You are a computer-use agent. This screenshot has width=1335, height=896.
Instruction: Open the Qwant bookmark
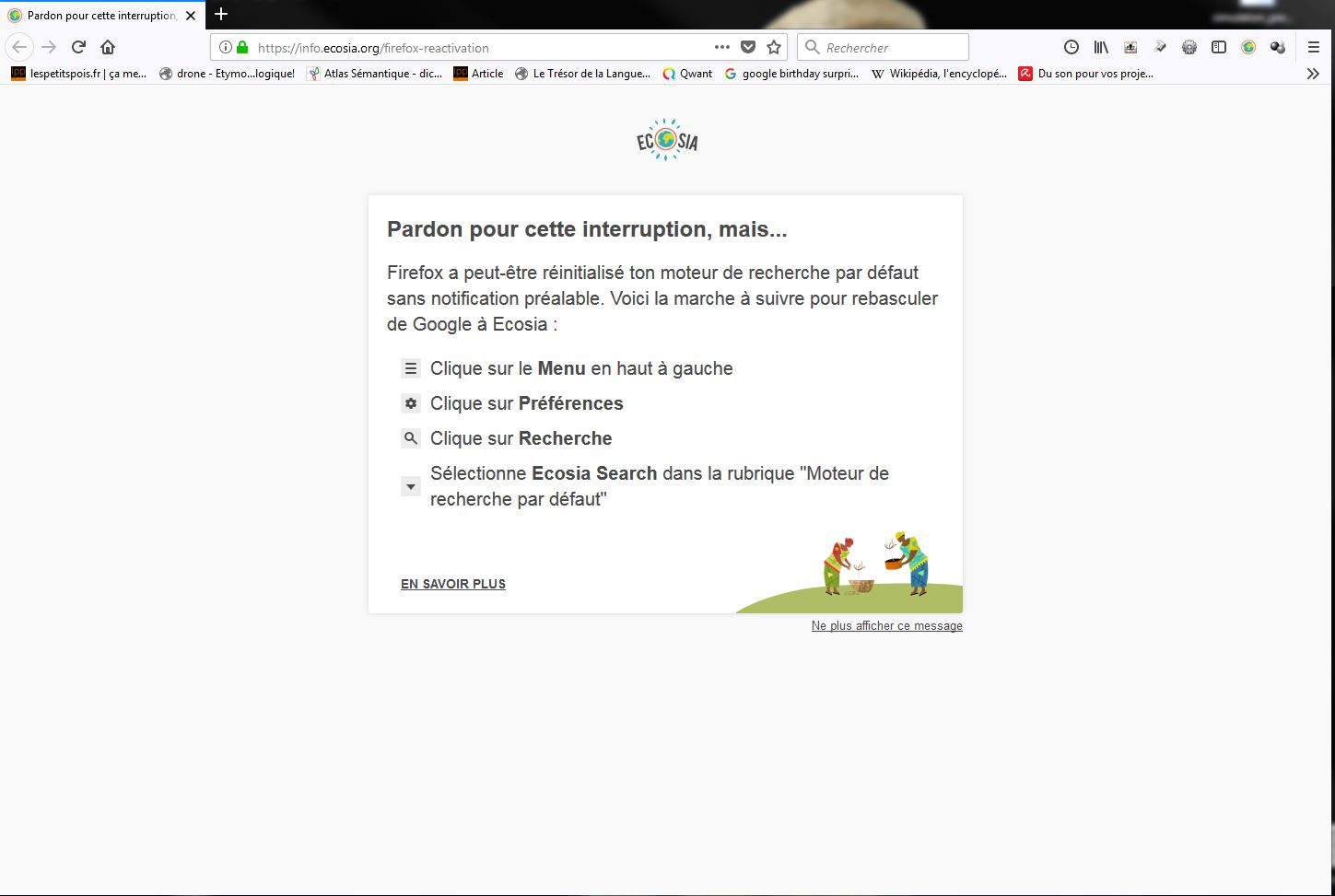687,74
